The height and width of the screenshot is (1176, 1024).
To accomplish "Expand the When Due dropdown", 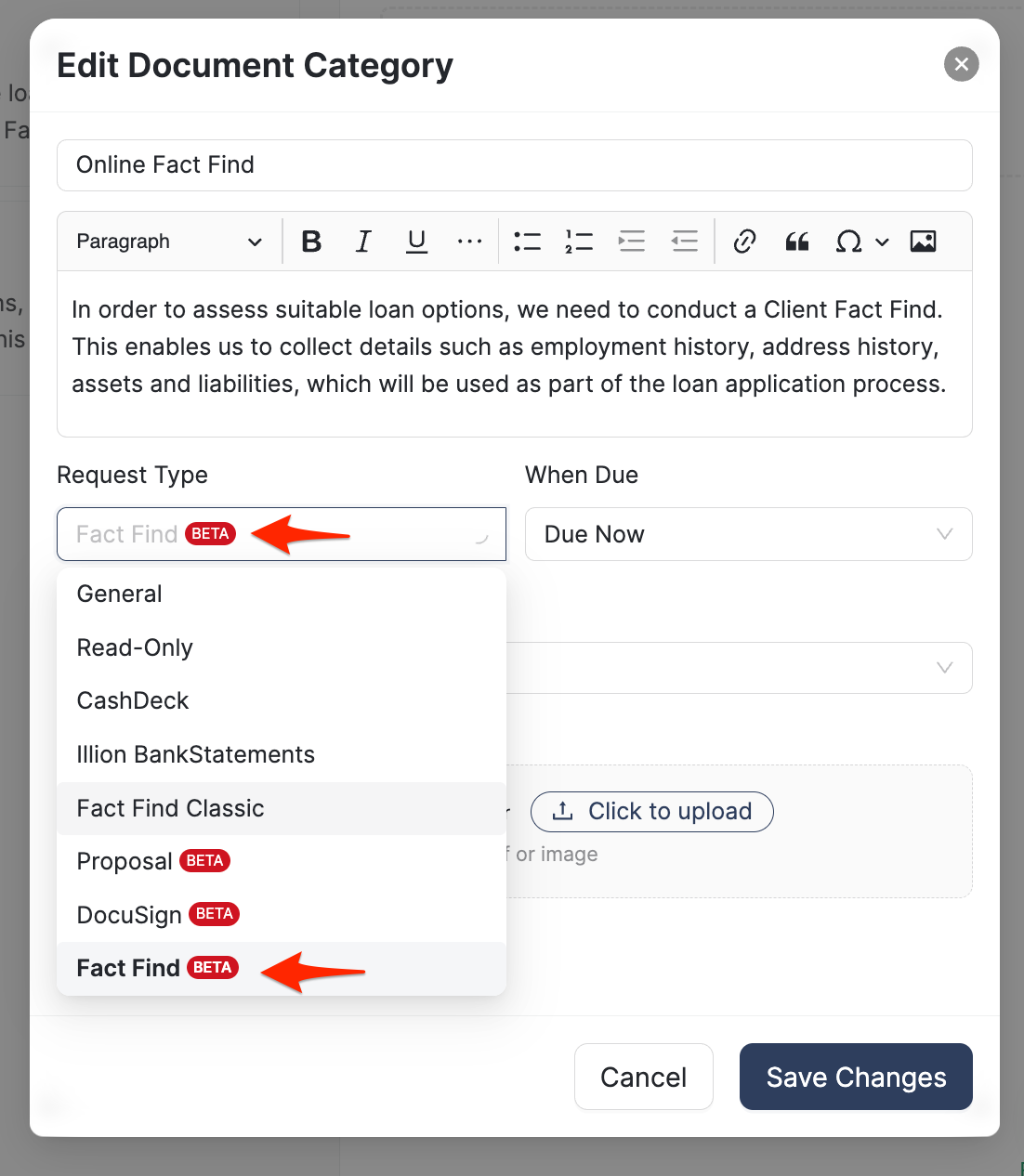I will coord(748,534).
